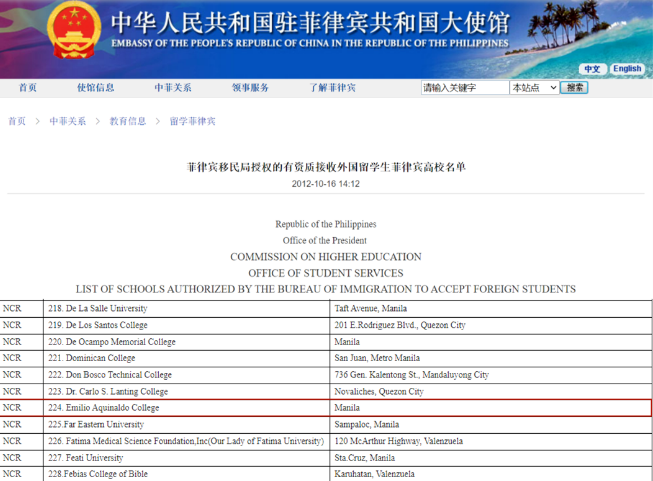Open the 使馆信息 menu item
The width and height of the screenshot is (653, 481).
96,88
